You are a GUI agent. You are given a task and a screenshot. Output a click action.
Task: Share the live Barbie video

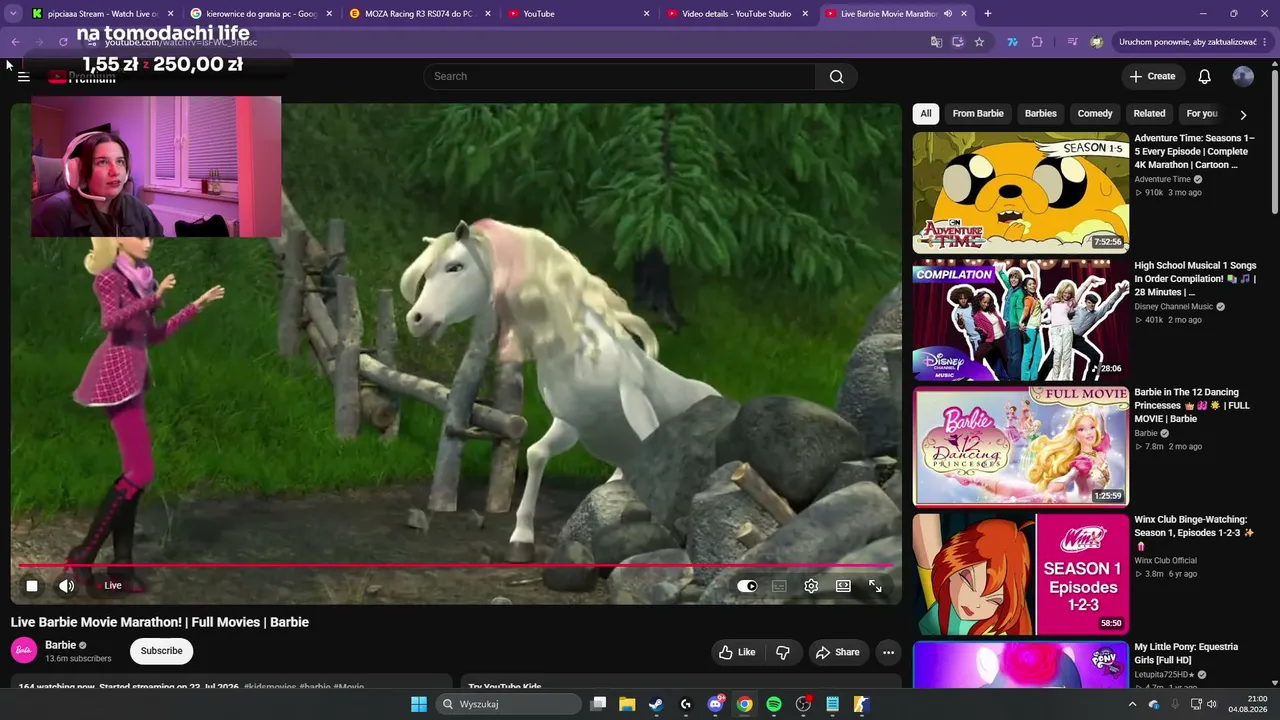pos(838,652)
